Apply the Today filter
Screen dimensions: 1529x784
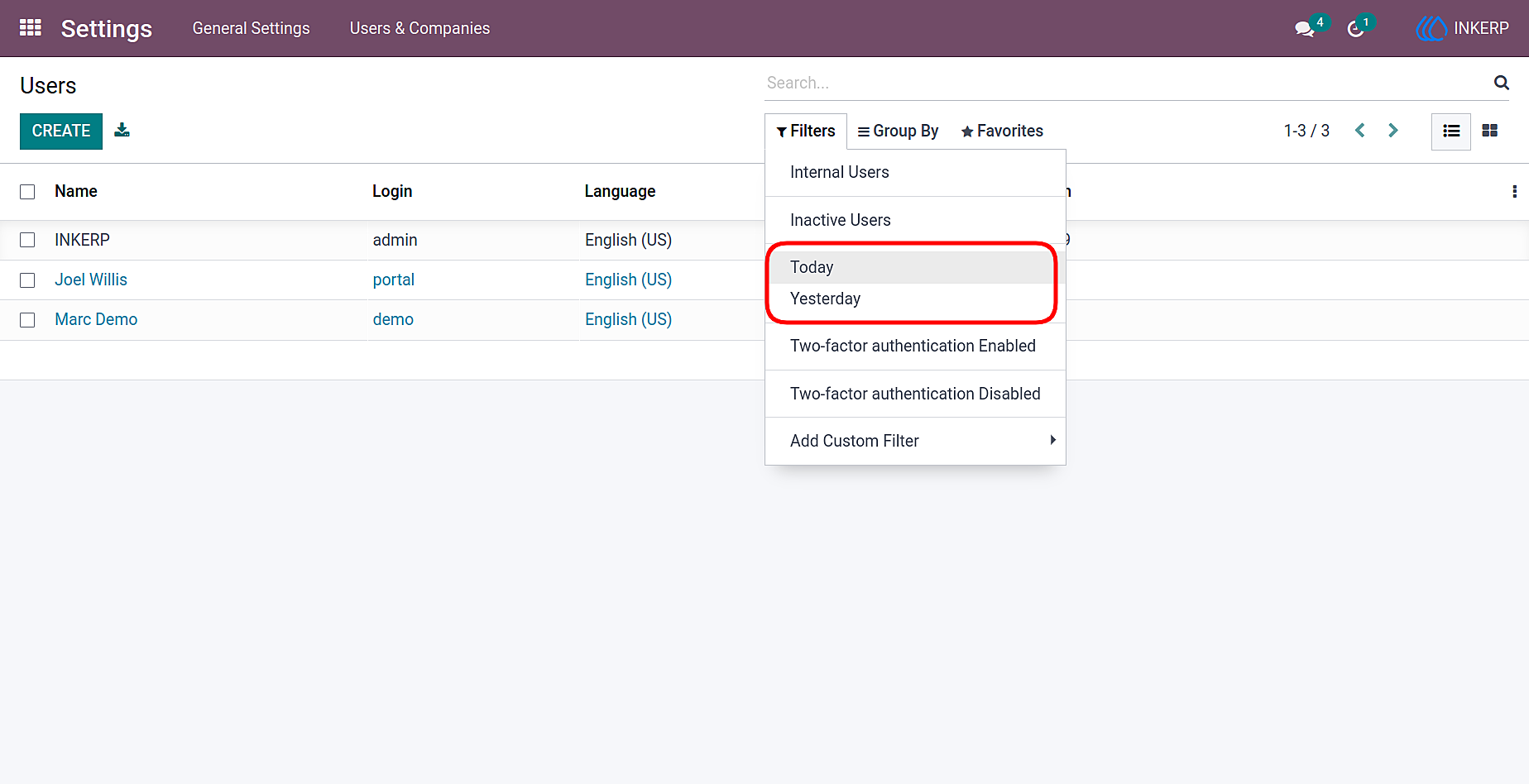click(x=915, y=267)
